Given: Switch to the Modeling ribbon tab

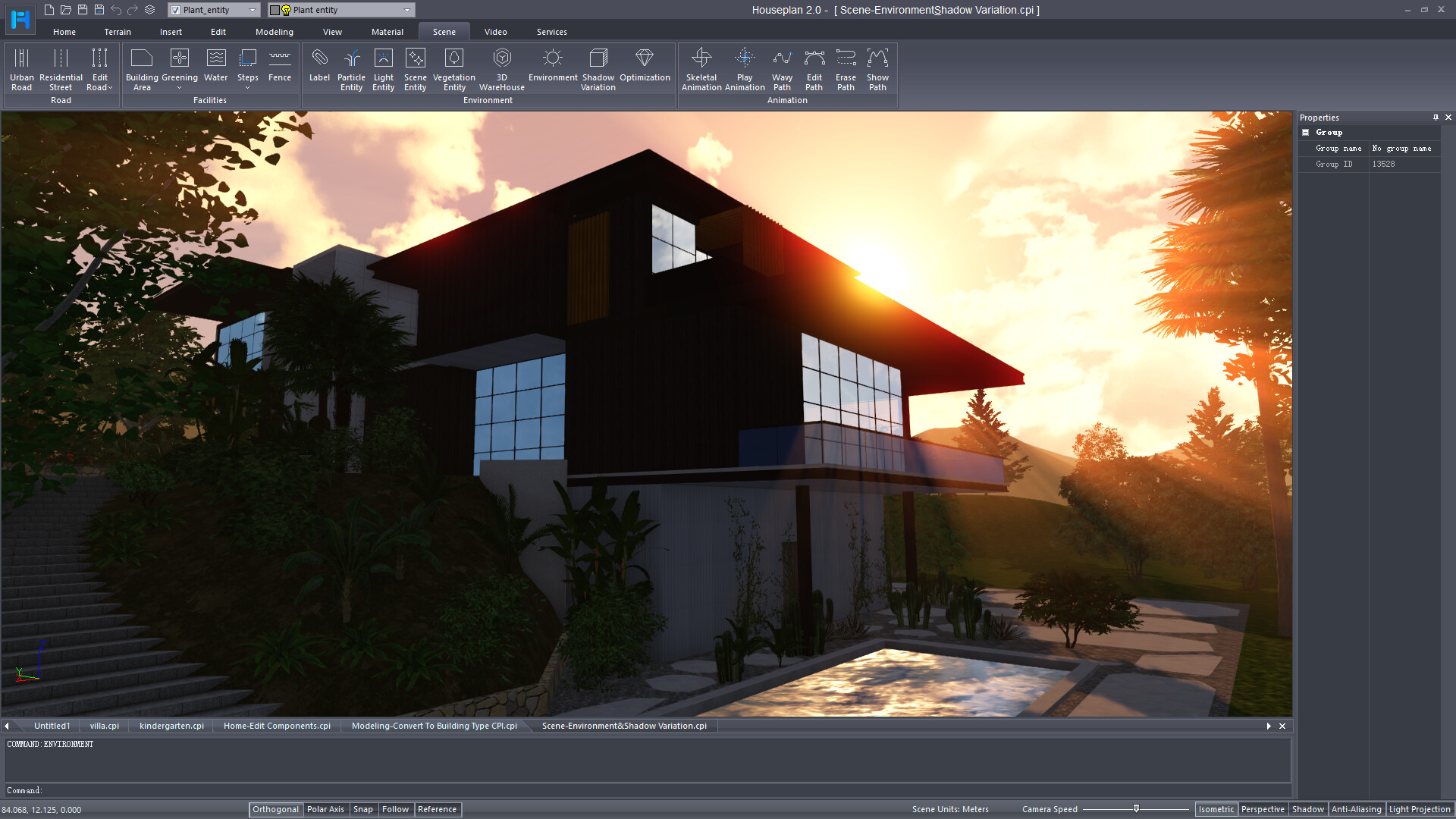Looking at the screenshot, I should pos(274,32).
